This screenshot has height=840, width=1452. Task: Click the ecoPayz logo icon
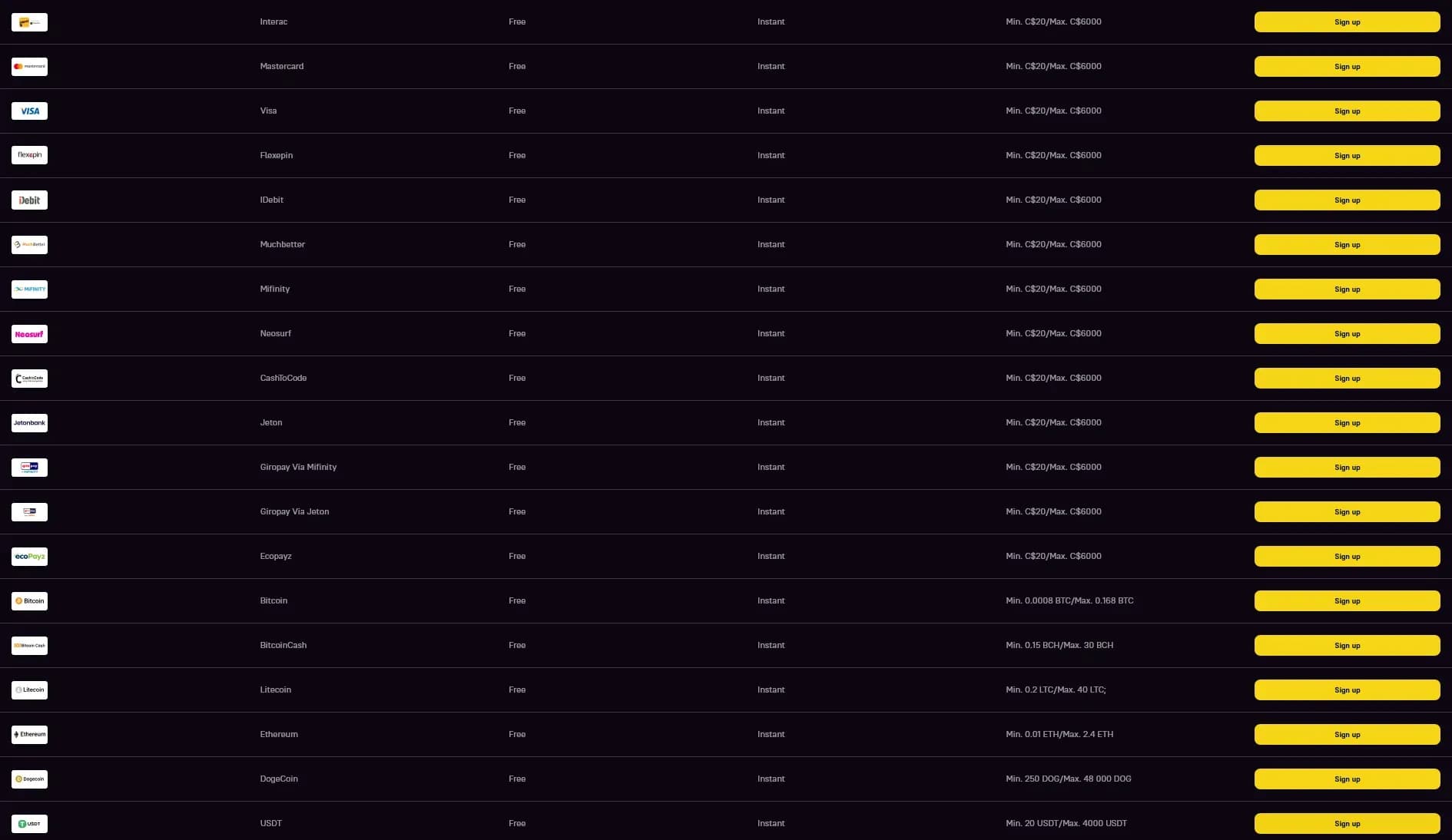click(29, 557)
